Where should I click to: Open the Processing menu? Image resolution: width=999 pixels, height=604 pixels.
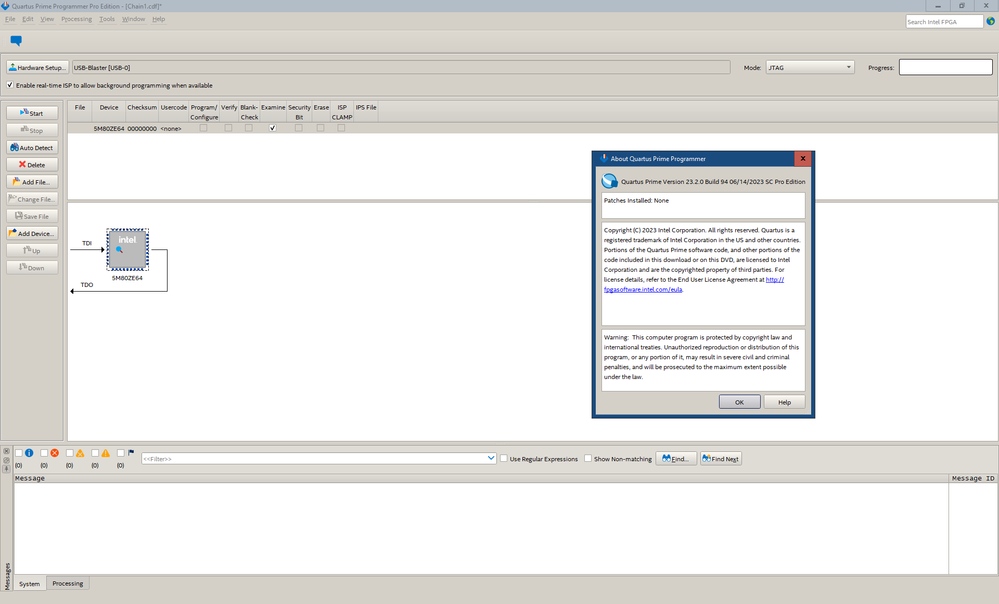[x=76, y=19]
